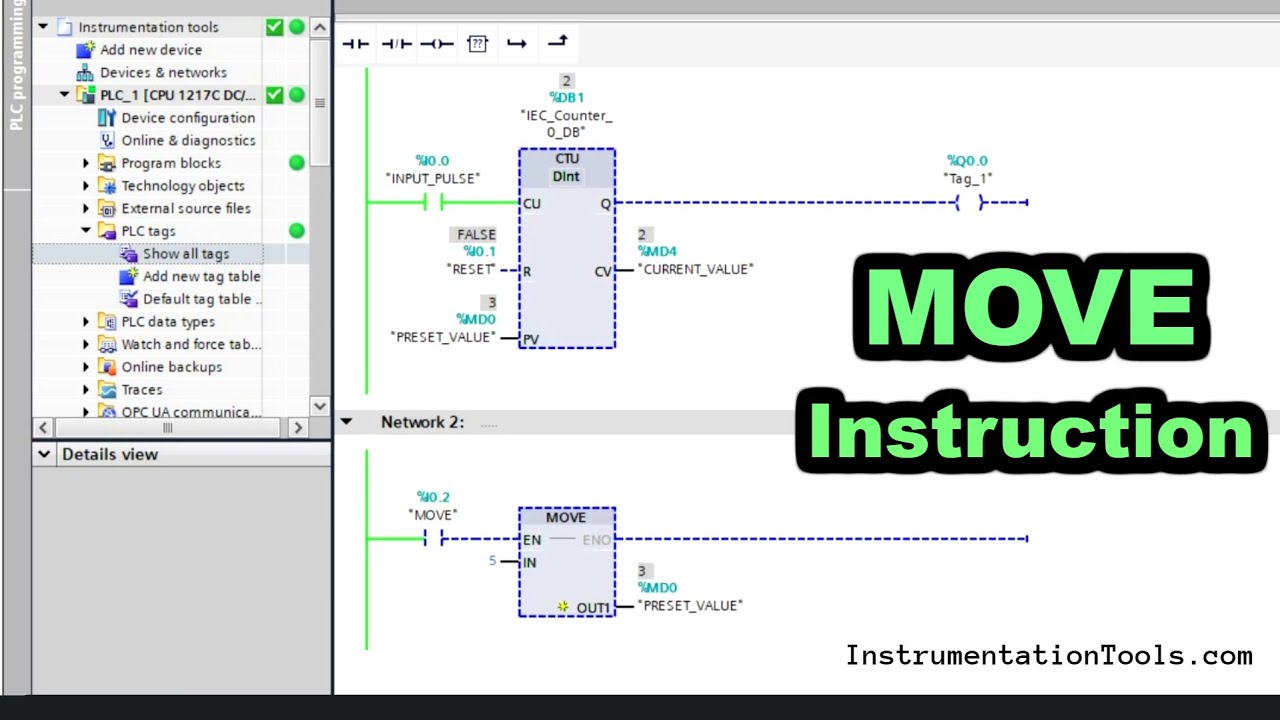Select the CTU counter block
1280x720 pixels.
[567, 248]
